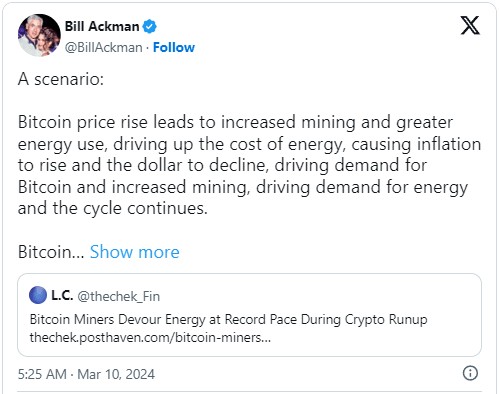The image size is (499, 394).
Task: Open L.C.'s round blue avatar
Action: [38, 295]
